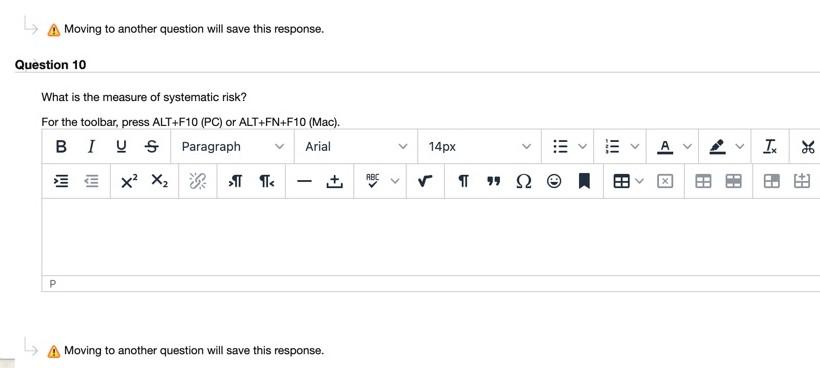Click the bottom save-response notice text
This screenshot has width=820, height=368.
(194, 350)
